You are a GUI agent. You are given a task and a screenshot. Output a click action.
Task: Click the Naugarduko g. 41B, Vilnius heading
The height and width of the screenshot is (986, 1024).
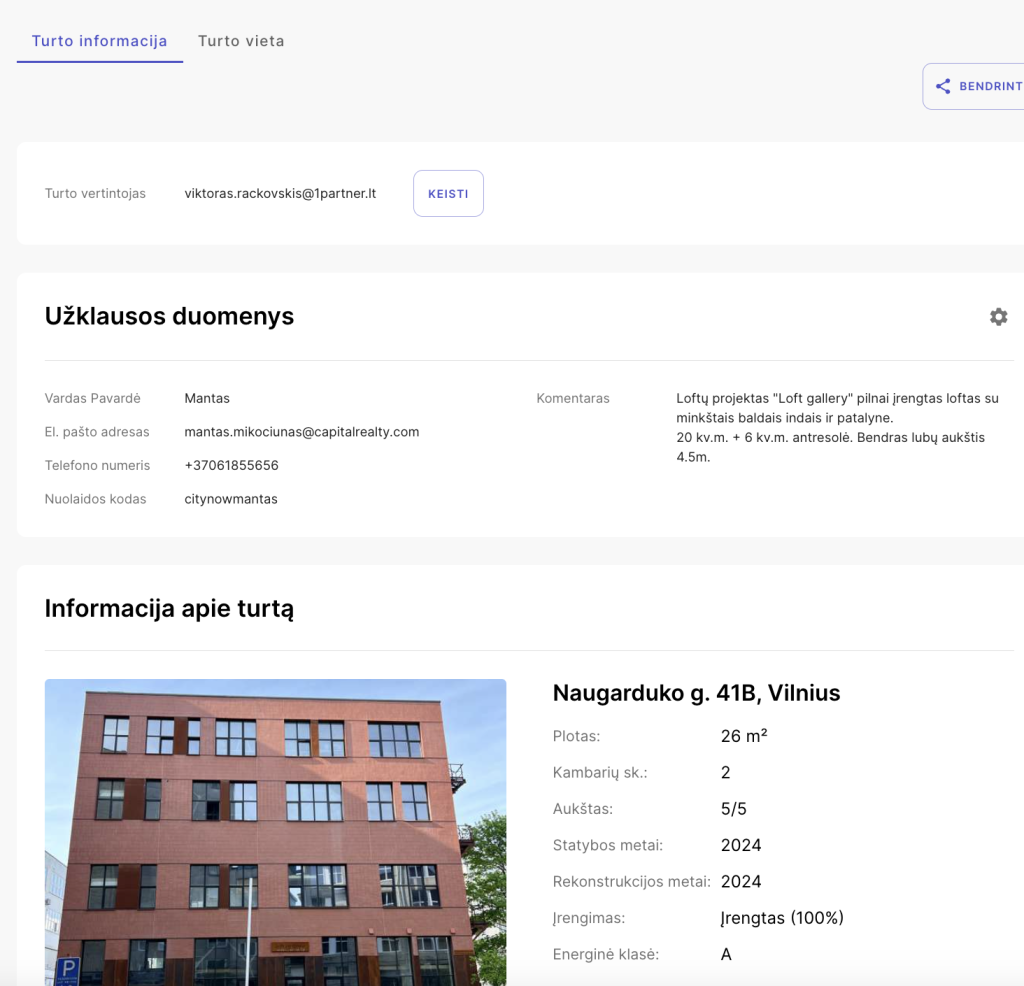click(x=696, y=693)
